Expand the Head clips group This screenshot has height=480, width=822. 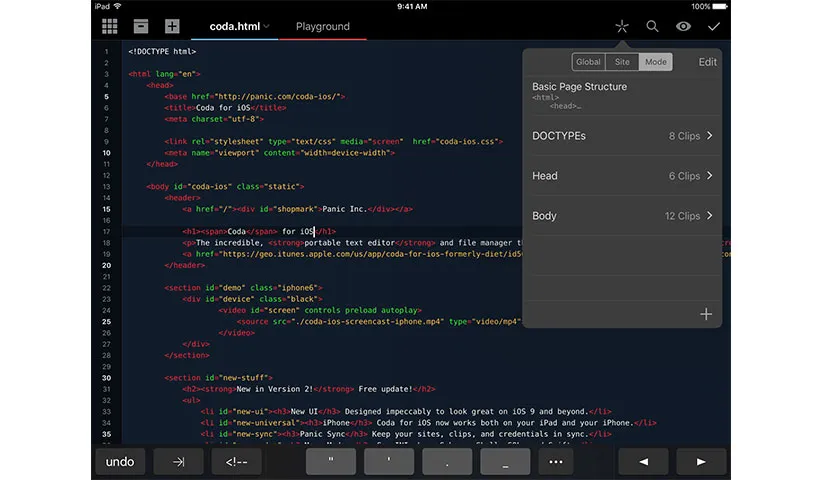(x=622, y=176)
